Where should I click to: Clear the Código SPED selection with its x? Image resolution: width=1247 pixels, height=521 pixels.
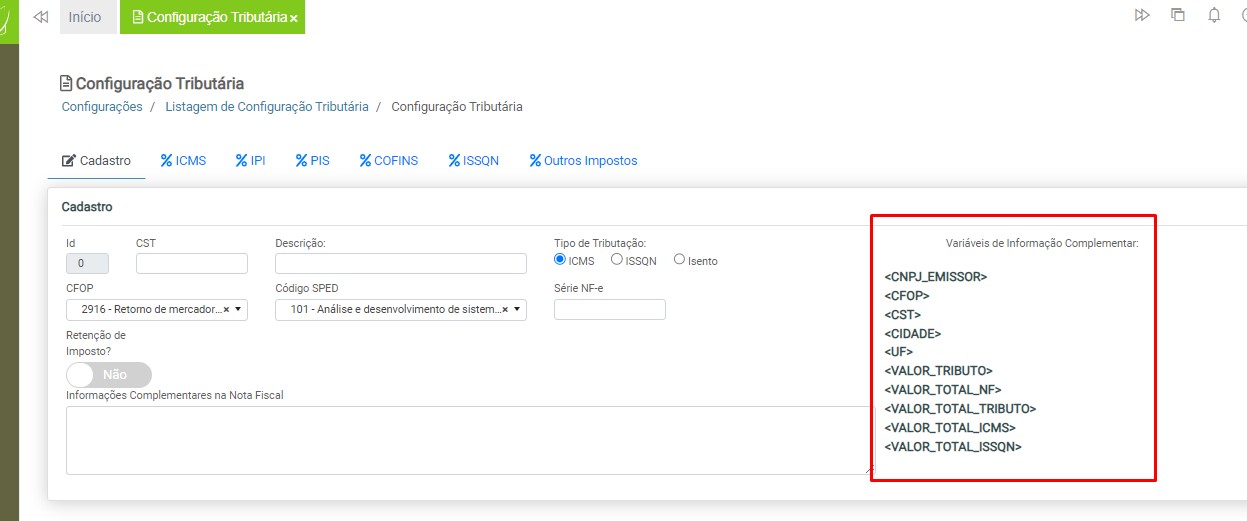[x=505, y=310]
